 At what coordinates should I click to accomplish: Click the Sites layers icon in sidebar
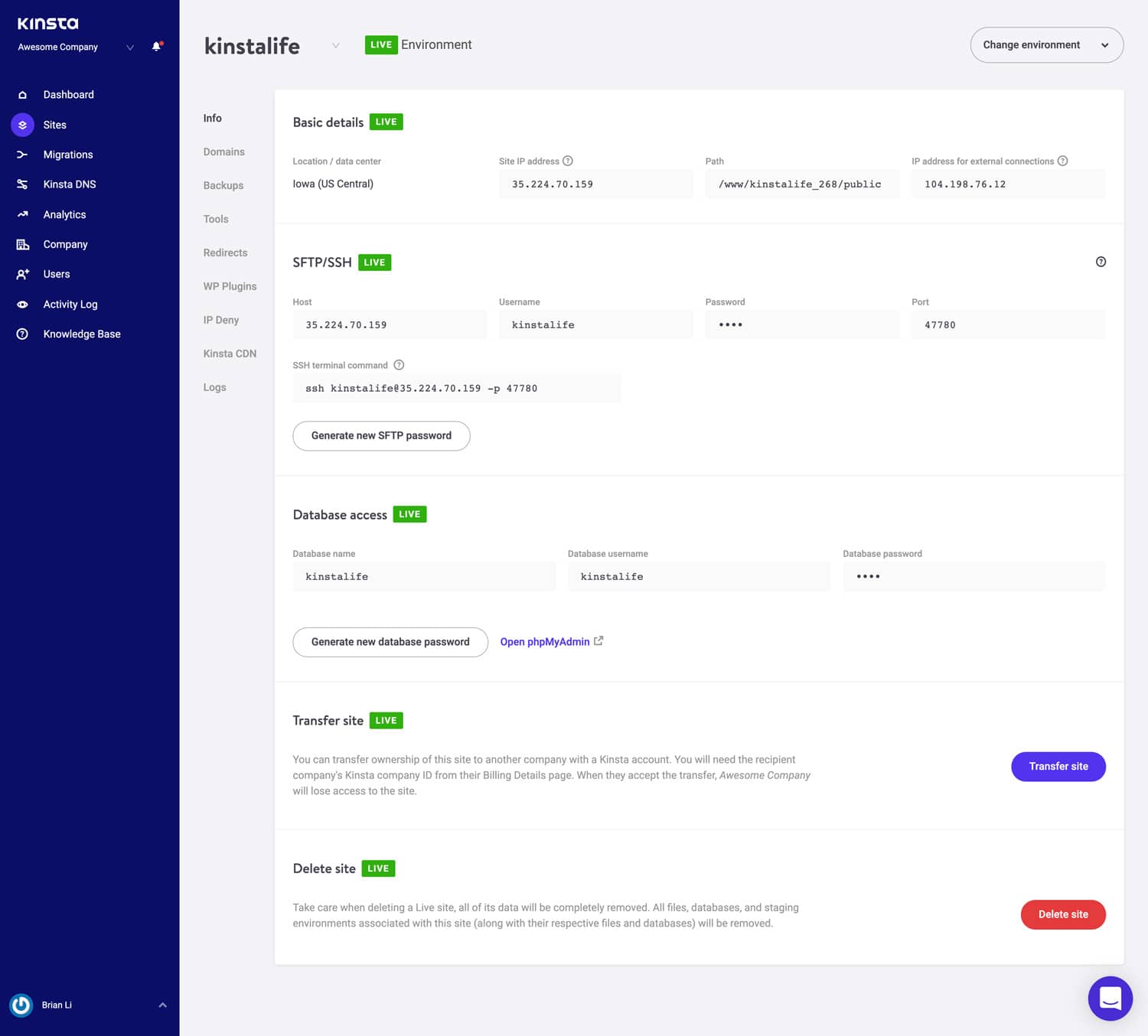[22, 125]
